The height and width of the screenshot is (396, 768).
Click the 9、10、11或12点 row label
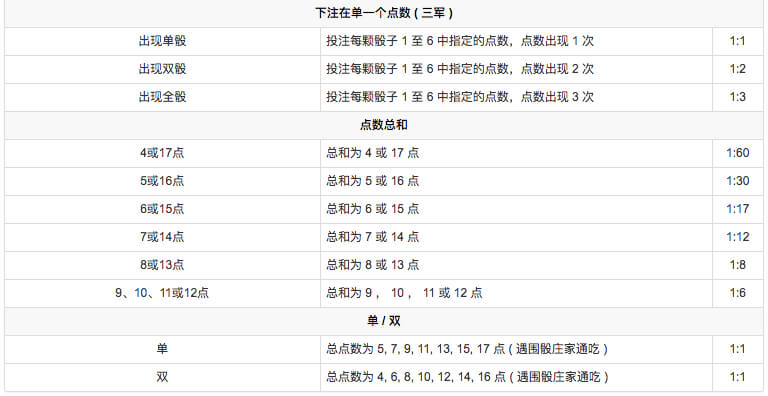pos(162,293)
